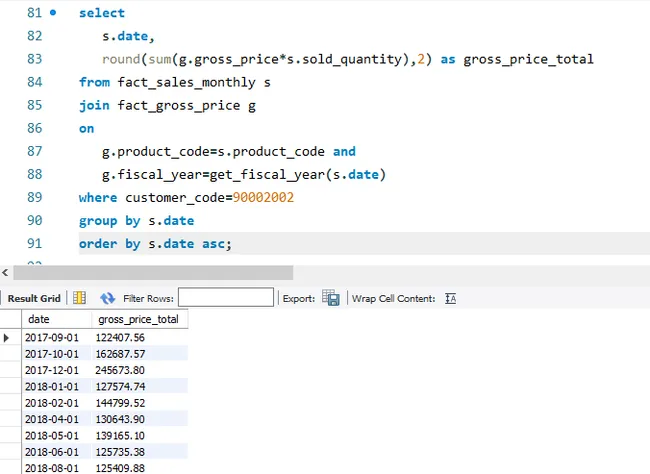The height and width of the screenshot is (474, 650).
Task: Export recordset to external file
Action: pos(331,298)
